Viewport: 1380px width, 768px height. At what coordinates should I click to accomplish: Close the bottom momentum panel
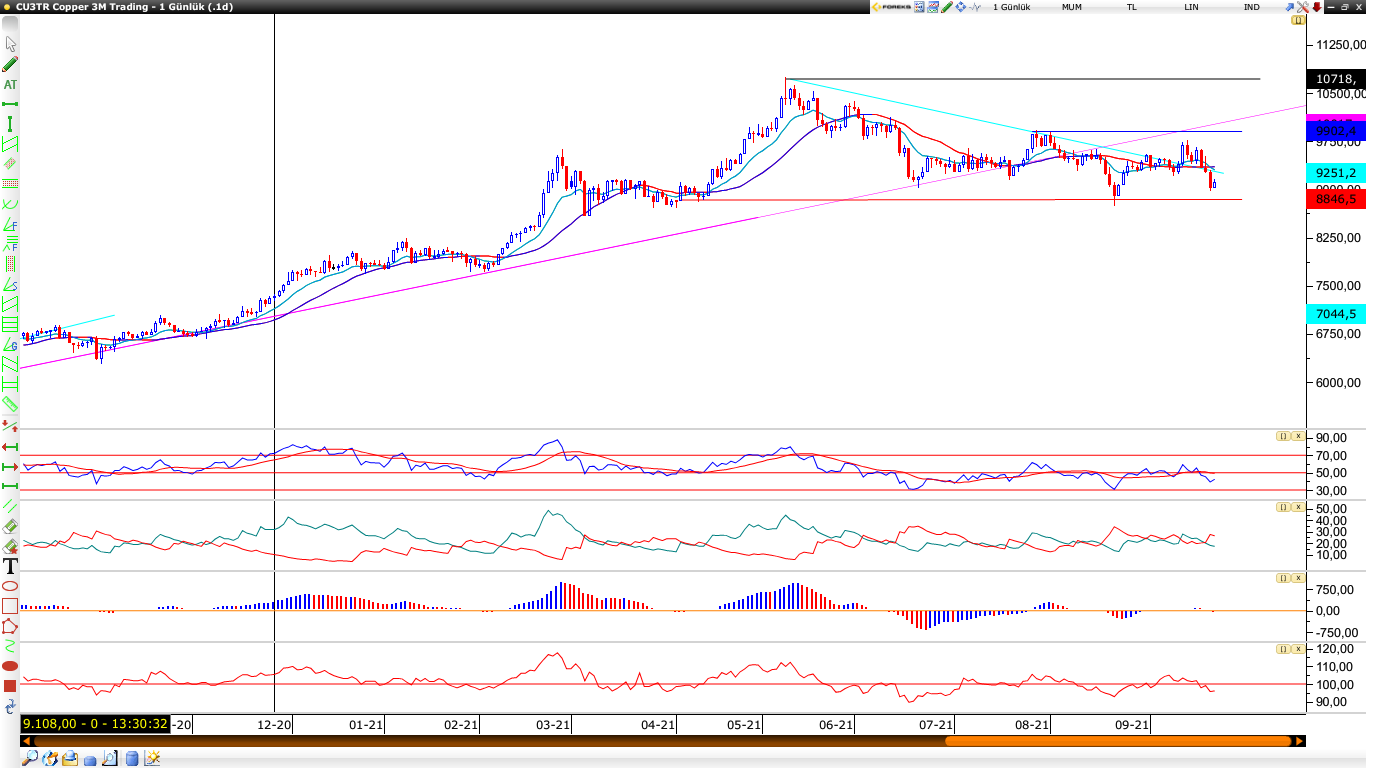coord(1297,649)
